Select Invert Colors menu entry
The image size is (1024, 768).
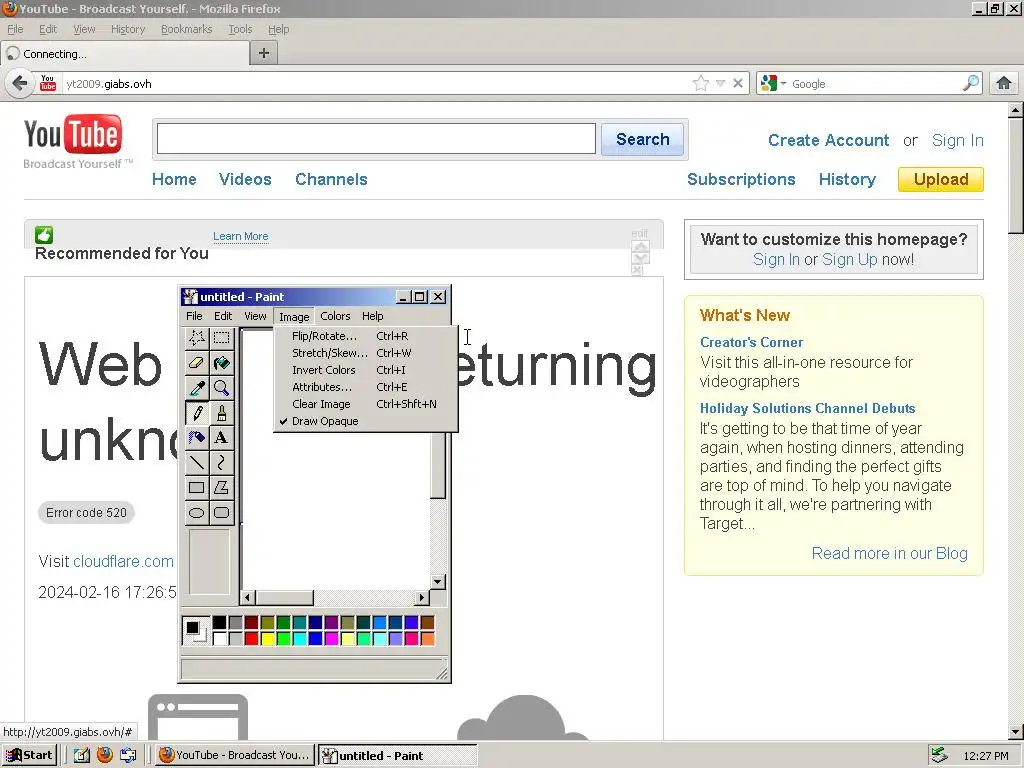point(366,370)
